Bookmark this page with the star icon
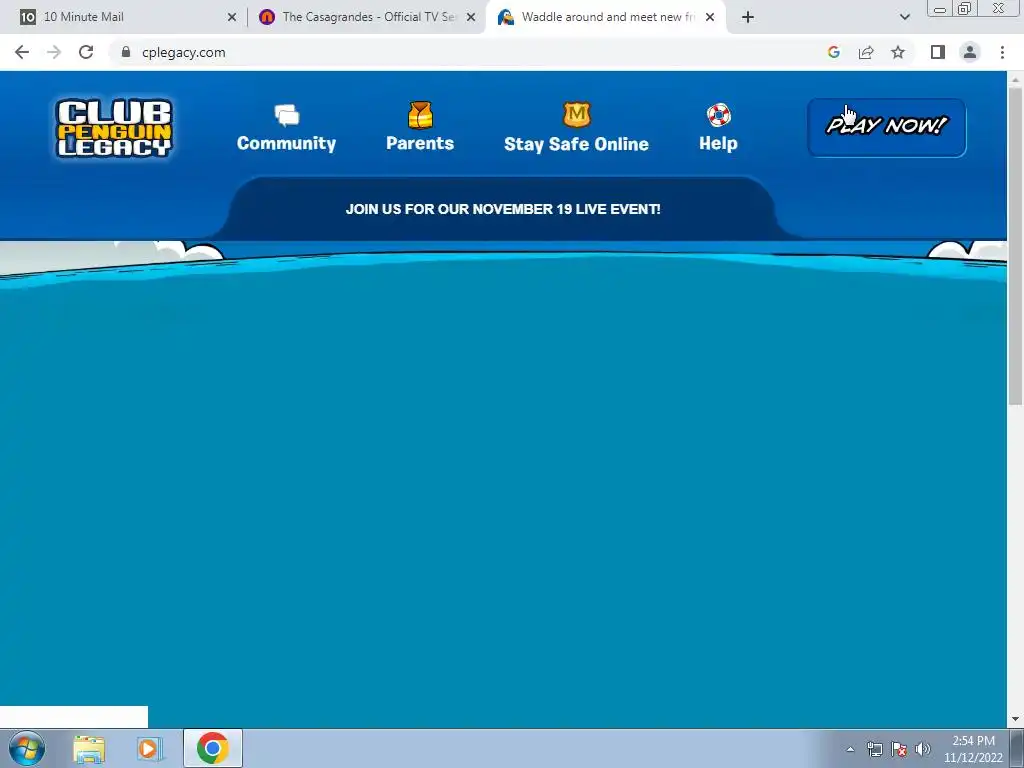Screen dimensions: 1024x768 (898, 52)
